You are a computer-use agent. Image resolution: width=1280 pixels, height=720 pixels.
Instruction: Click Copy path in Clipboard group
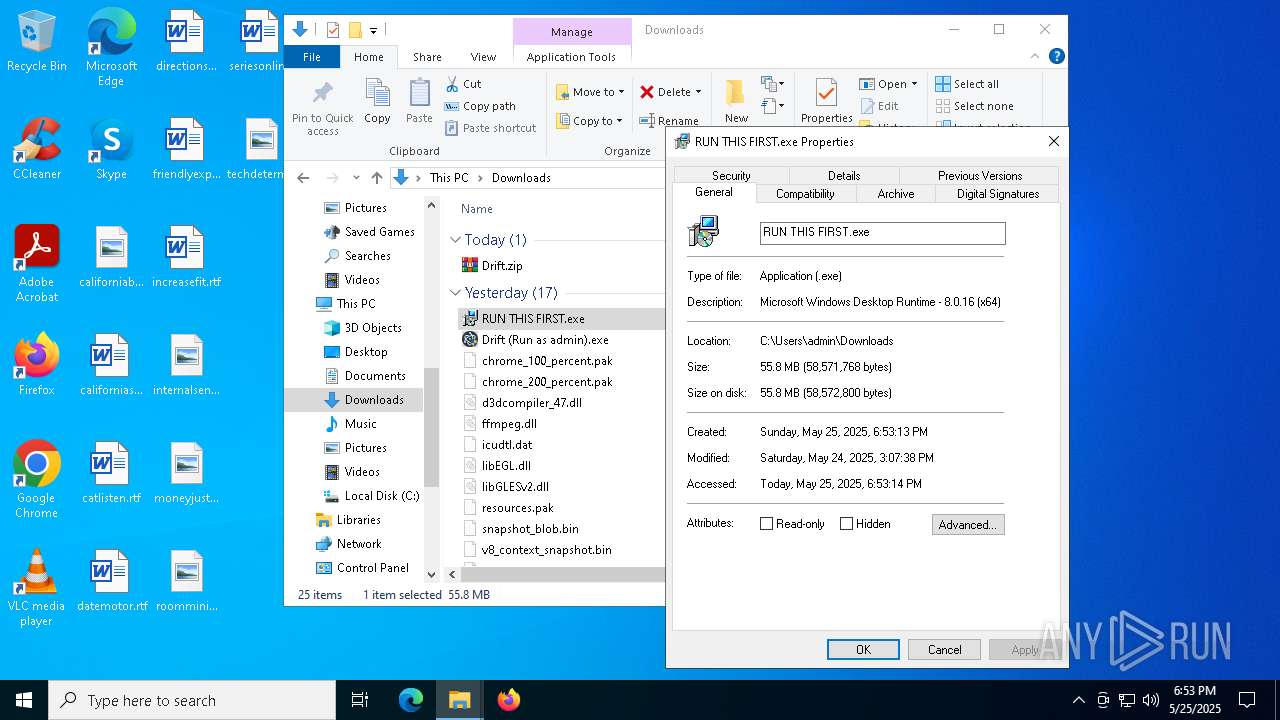tap(480, 106)
